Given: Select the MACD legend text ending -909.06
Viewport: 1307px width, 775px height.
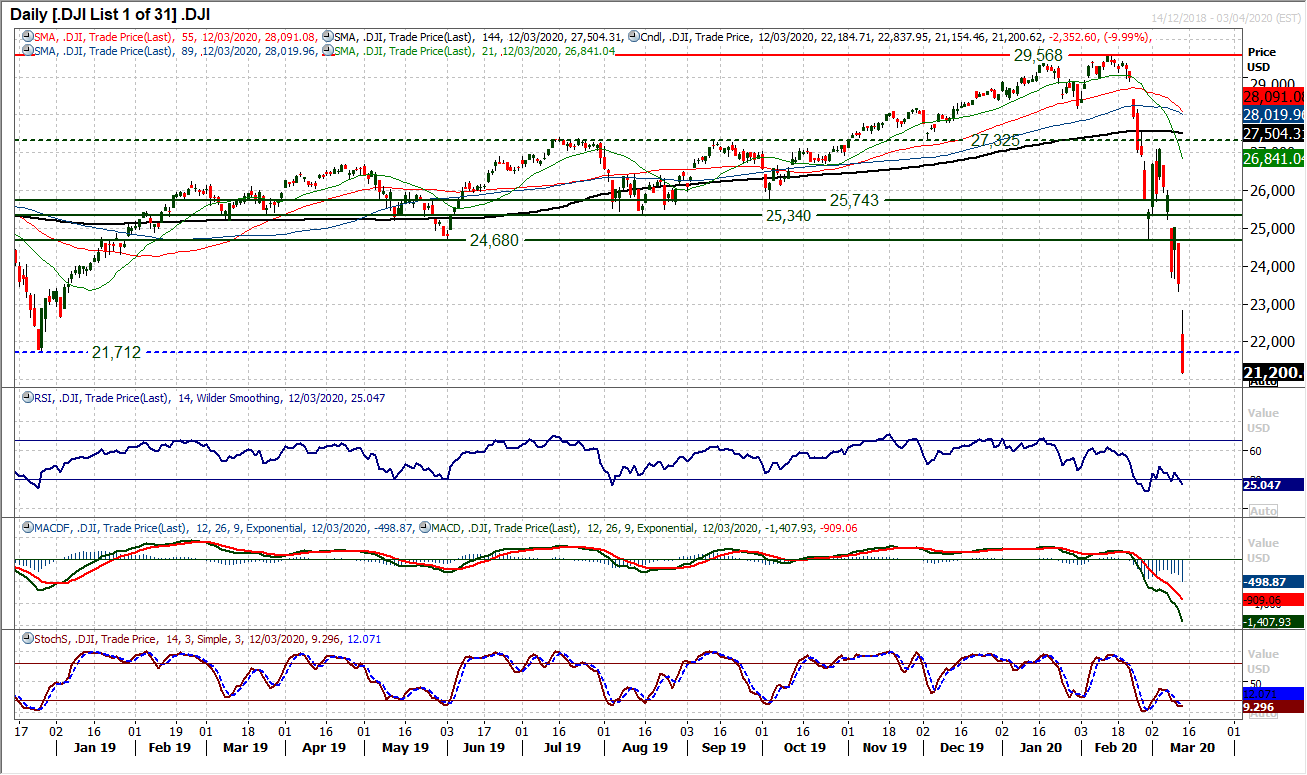Looking at the screenshot, I should pyautogui.click(x=646, y=527).
